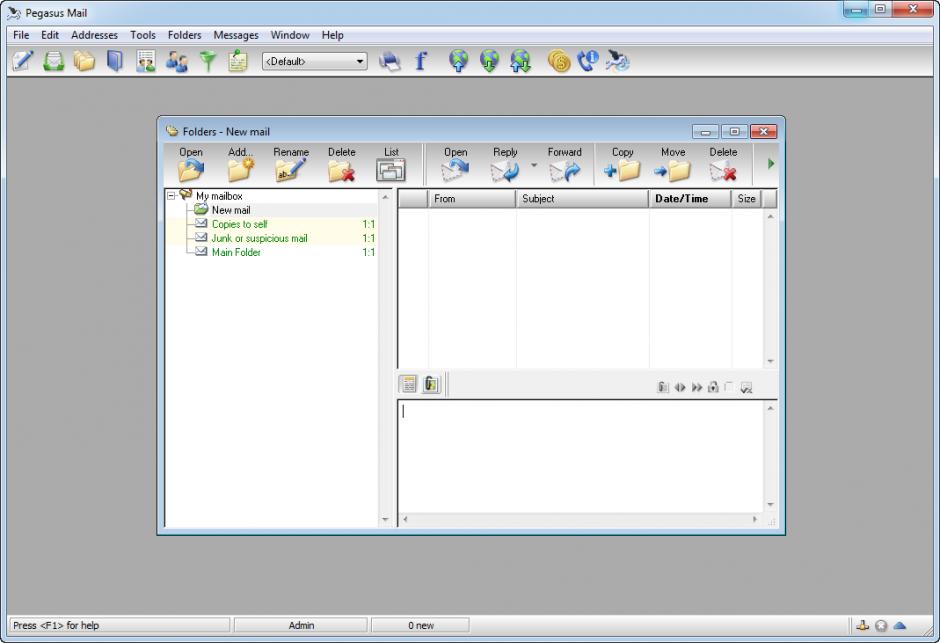Open the Reply button dropdown arrow

[534, 165]
